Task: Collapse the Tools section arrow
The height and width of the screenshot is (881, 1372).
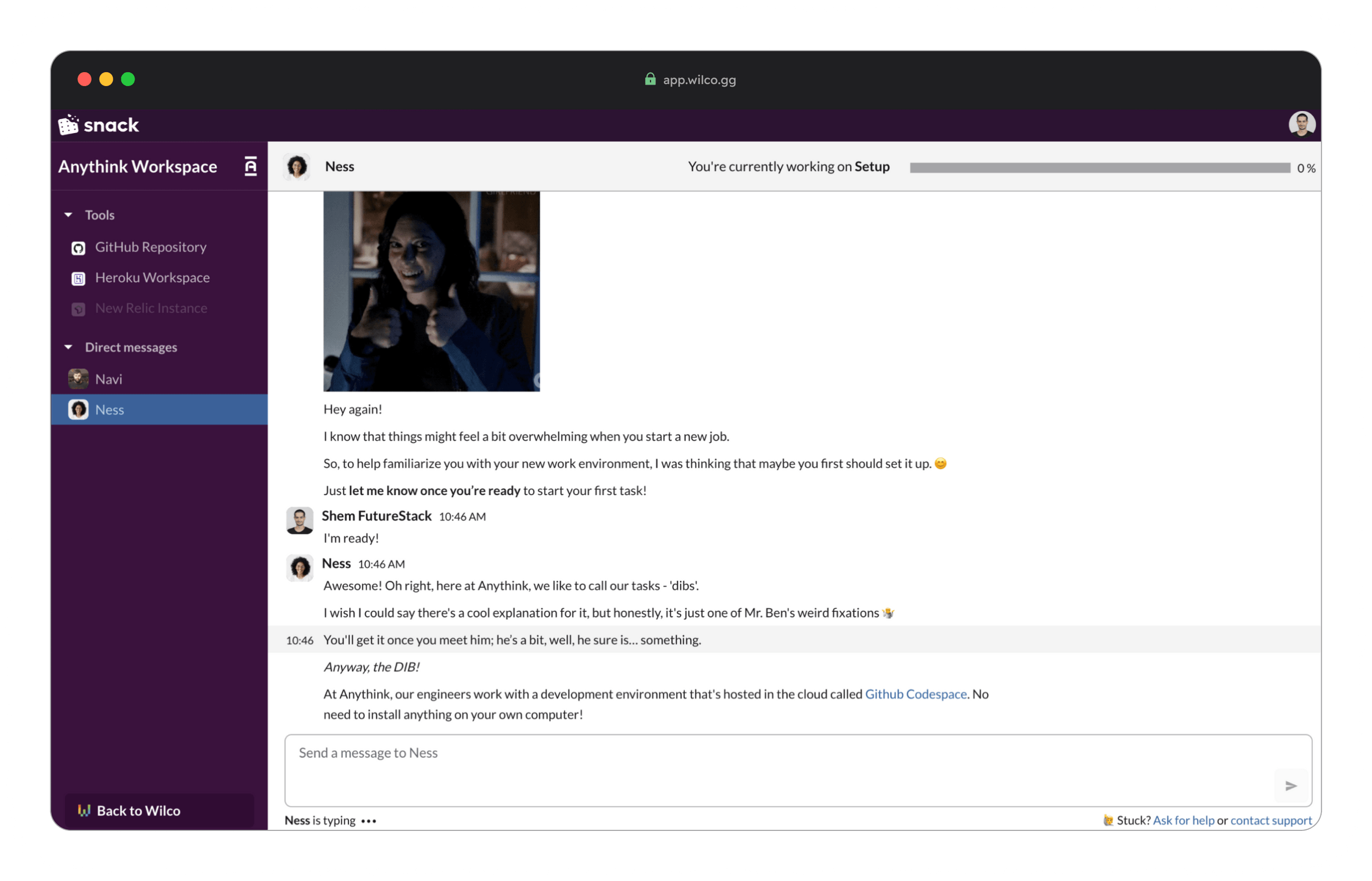Action: coord(68,215)
